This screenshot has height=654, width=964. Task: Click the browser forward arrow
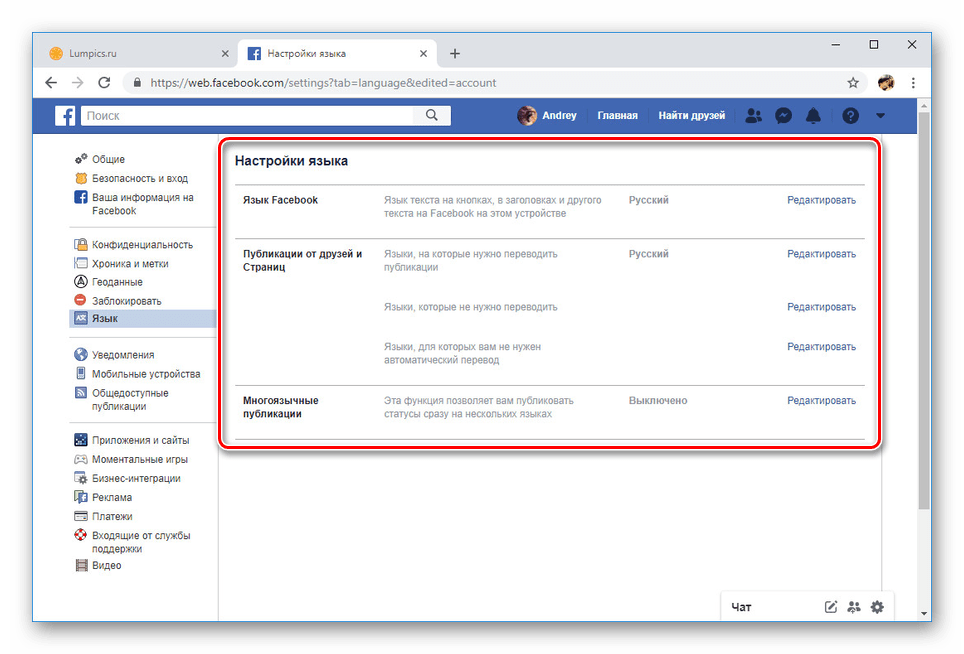(77, 82)
